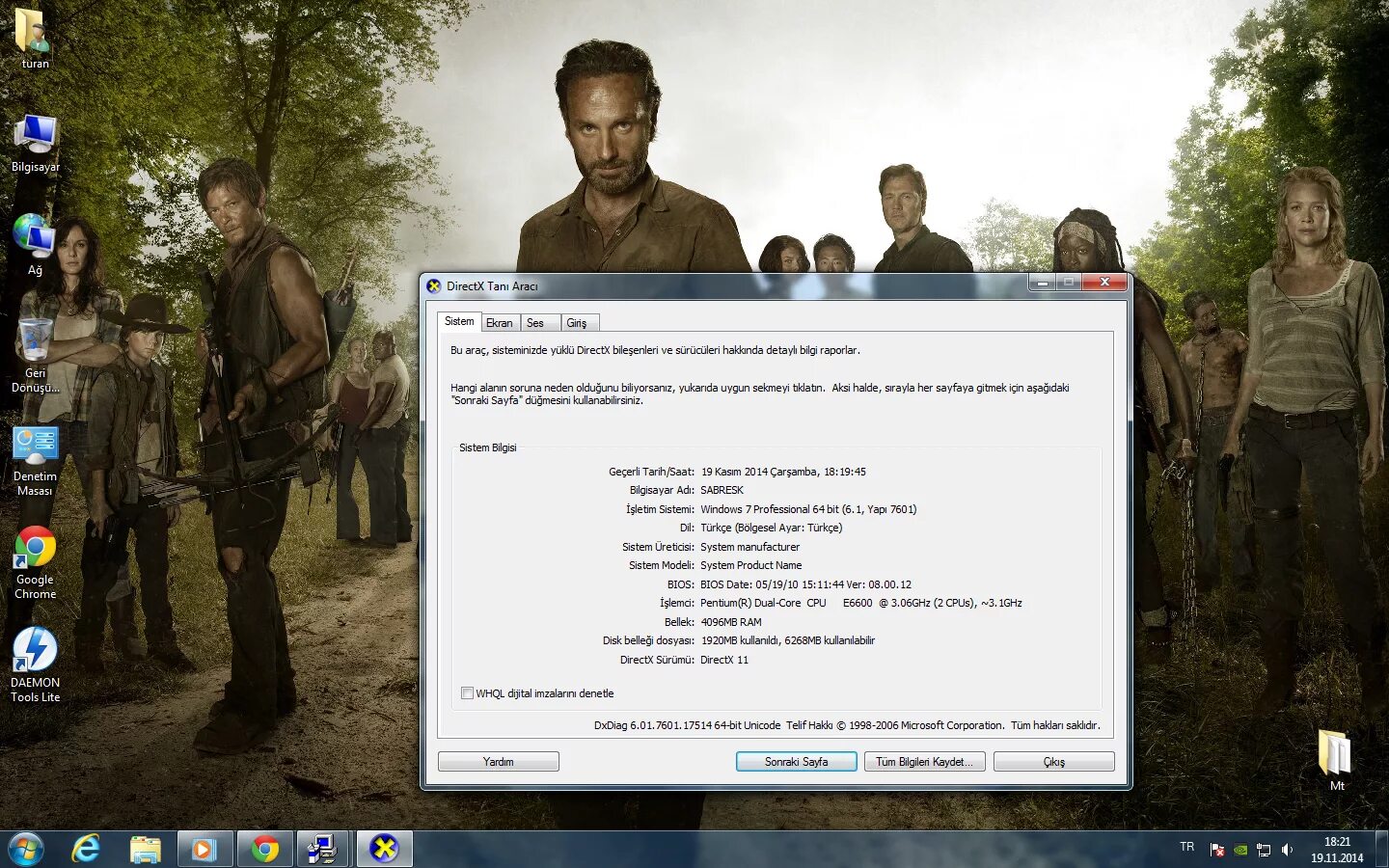Click the DirectX diagnostic taskbar icon
Screen dimensions: 1389x868
[x=385, y=849]
